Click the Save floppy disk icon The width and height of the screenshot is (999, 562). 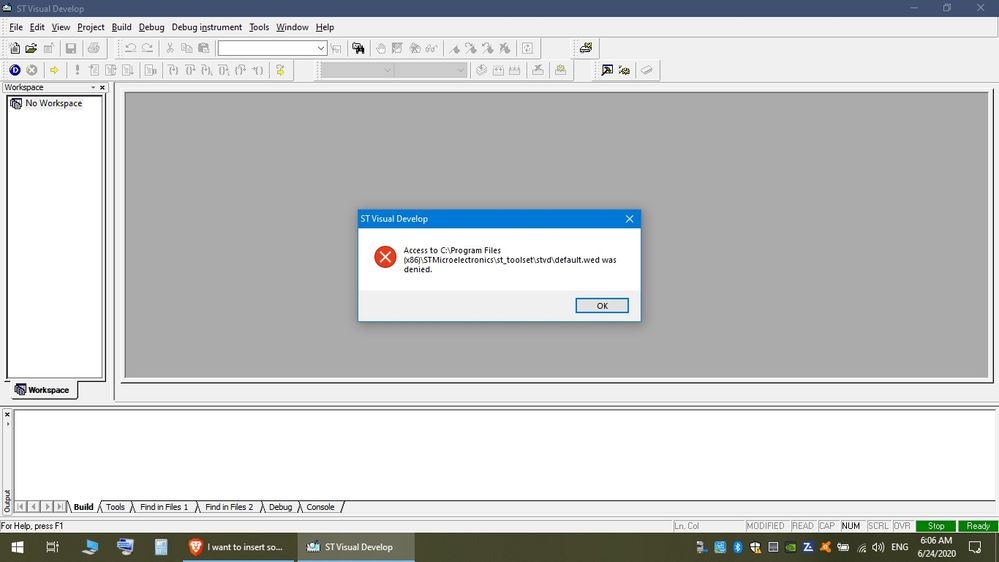tap(71, 48)
